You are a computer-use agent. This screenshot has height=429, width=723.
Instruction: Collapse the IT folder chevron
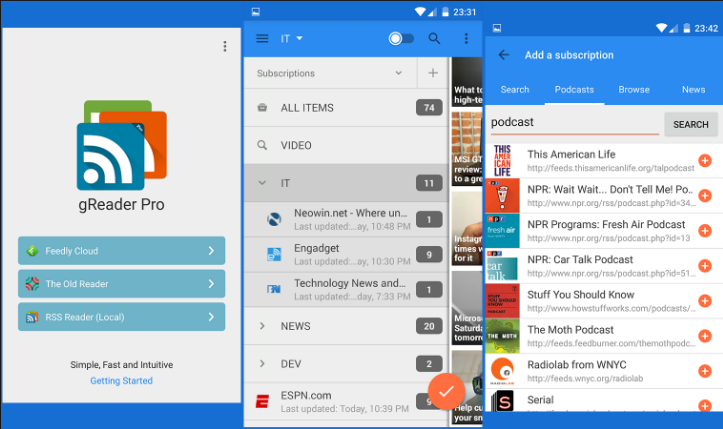coord(262,183)
